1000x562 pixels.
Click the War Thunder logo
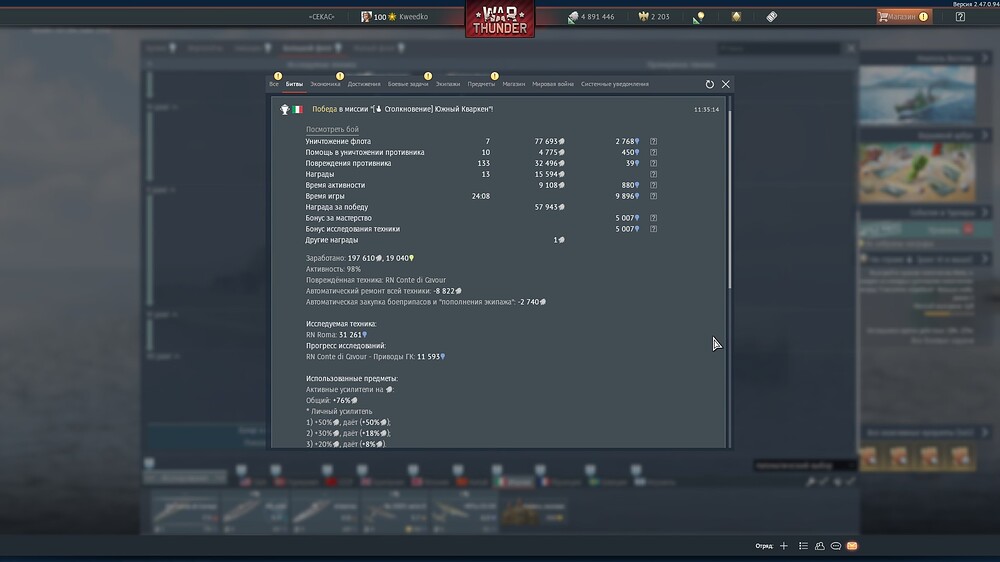point(500,19)
